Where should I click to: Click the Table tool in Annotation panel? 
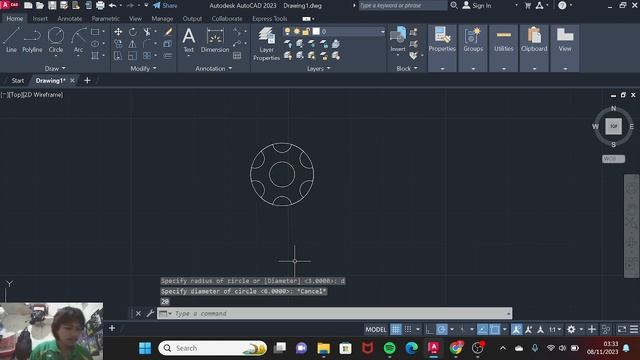tap(237, 56)
